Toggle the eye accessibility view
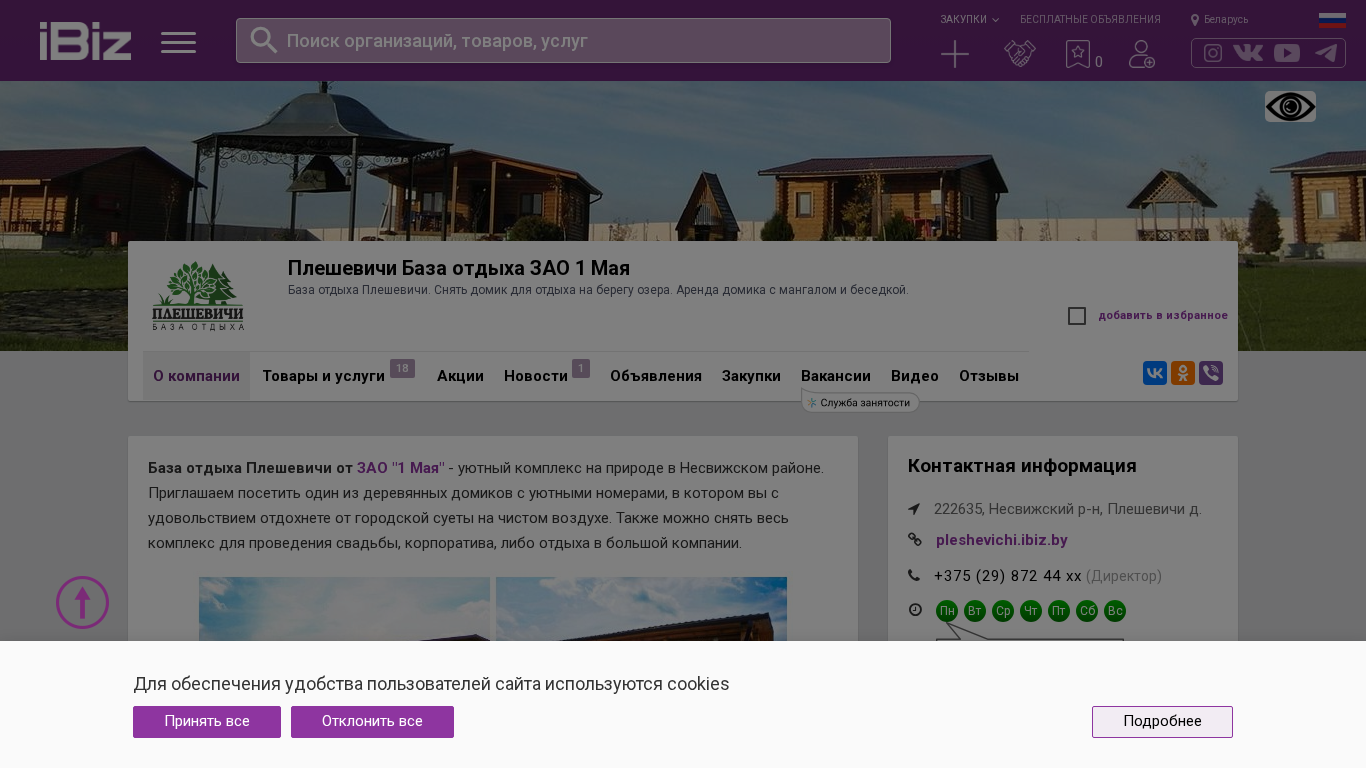This screenshot has width=1366, height=768. coord(1290,107)
